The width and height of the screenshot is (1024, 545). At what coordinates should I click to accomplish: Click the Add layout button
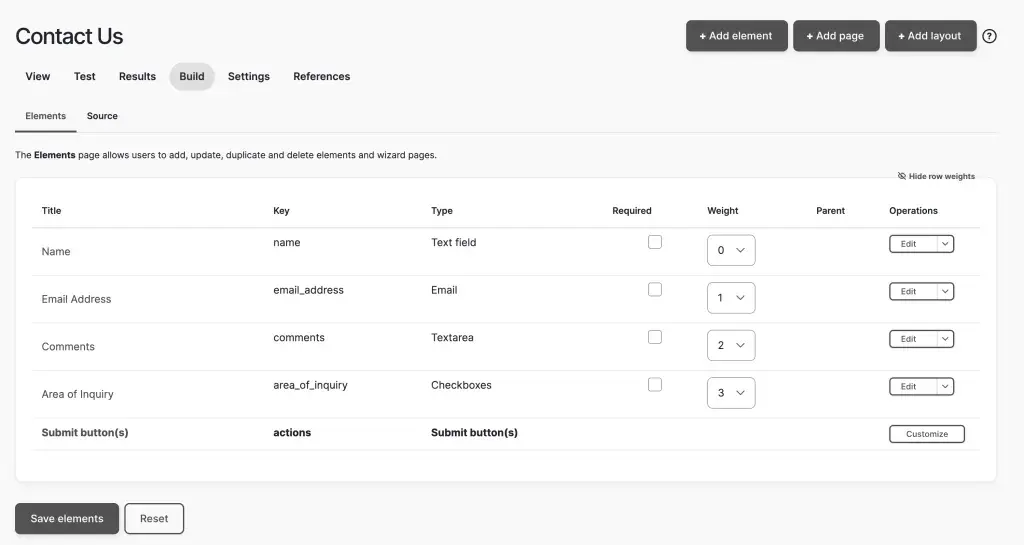click(930, 36)
